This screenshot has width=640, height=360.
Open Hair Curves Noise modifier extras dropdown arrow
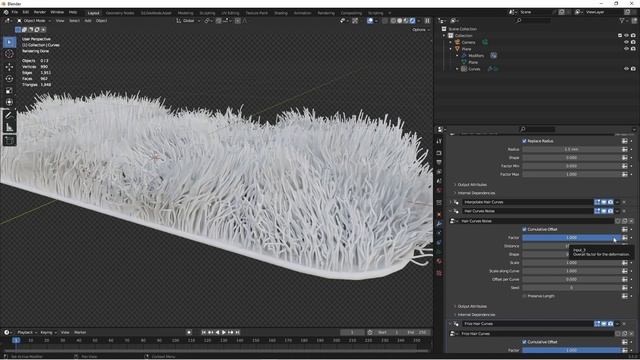[x=617, y=211]
